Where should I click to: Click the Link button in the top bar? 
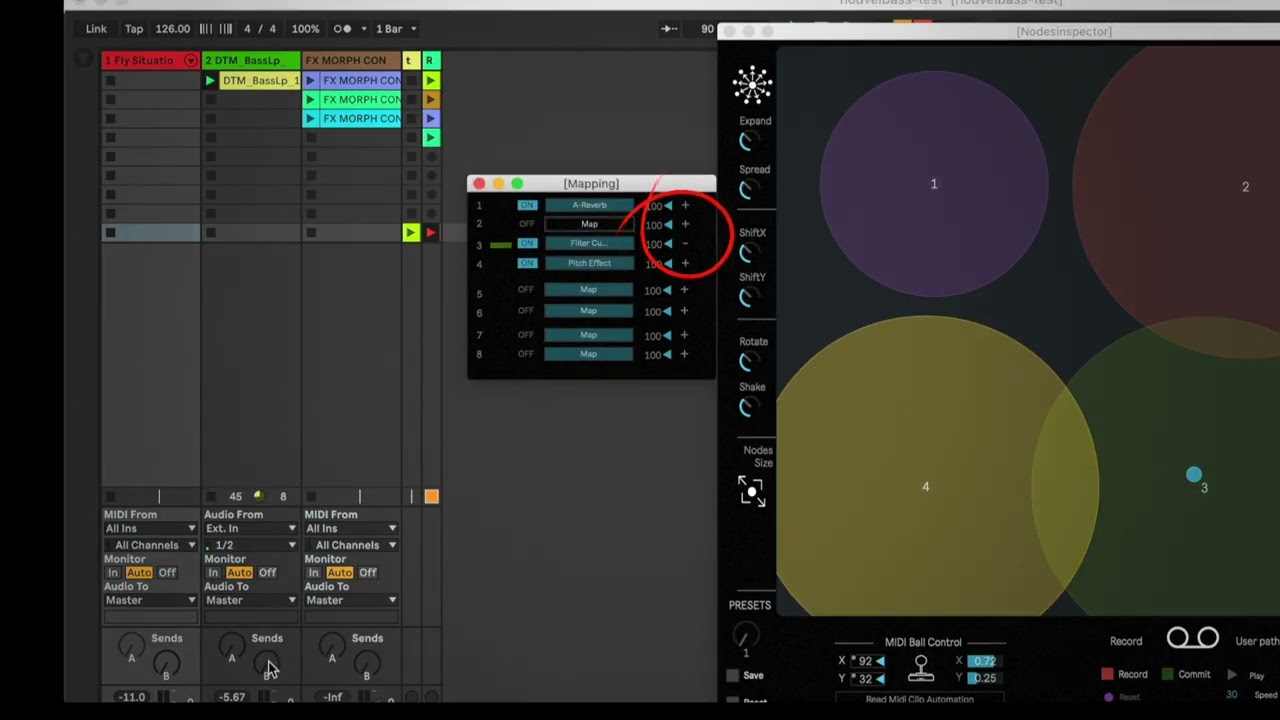pyautogui.click(x=96, y=29)
